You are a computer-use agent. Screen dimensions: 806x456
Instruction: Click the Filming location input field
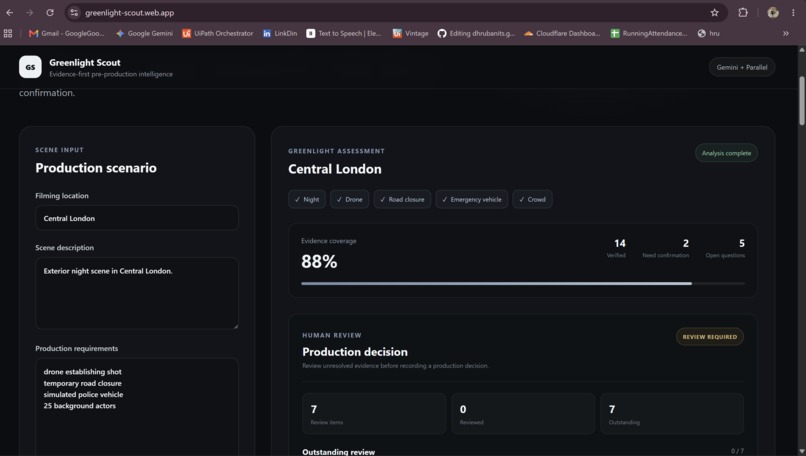pyautogui.click(x=137, y=218)
